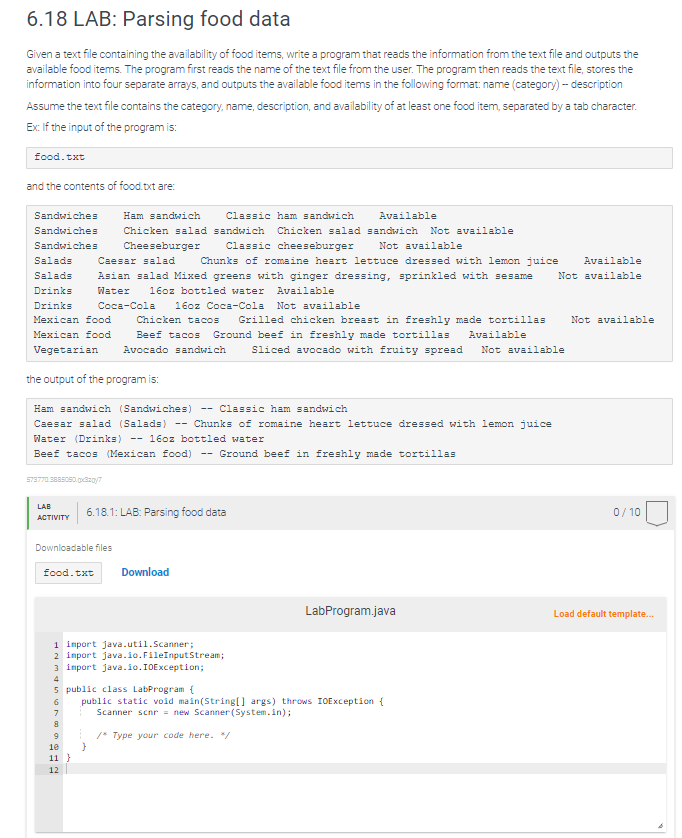Click the 'Beef tacos (Mexican food)' output line

(x=244, y=454)
